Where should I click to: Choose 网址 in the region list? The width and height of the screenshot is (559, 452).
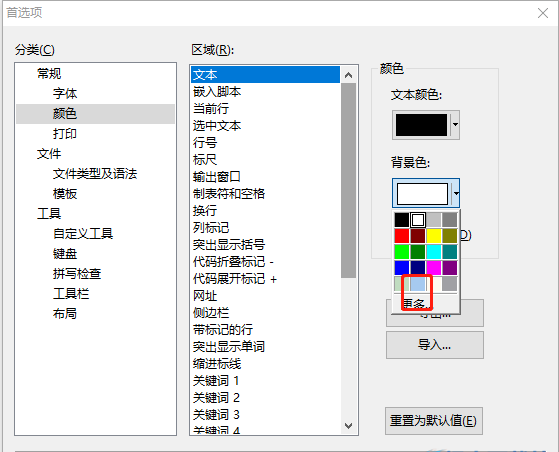265,296
